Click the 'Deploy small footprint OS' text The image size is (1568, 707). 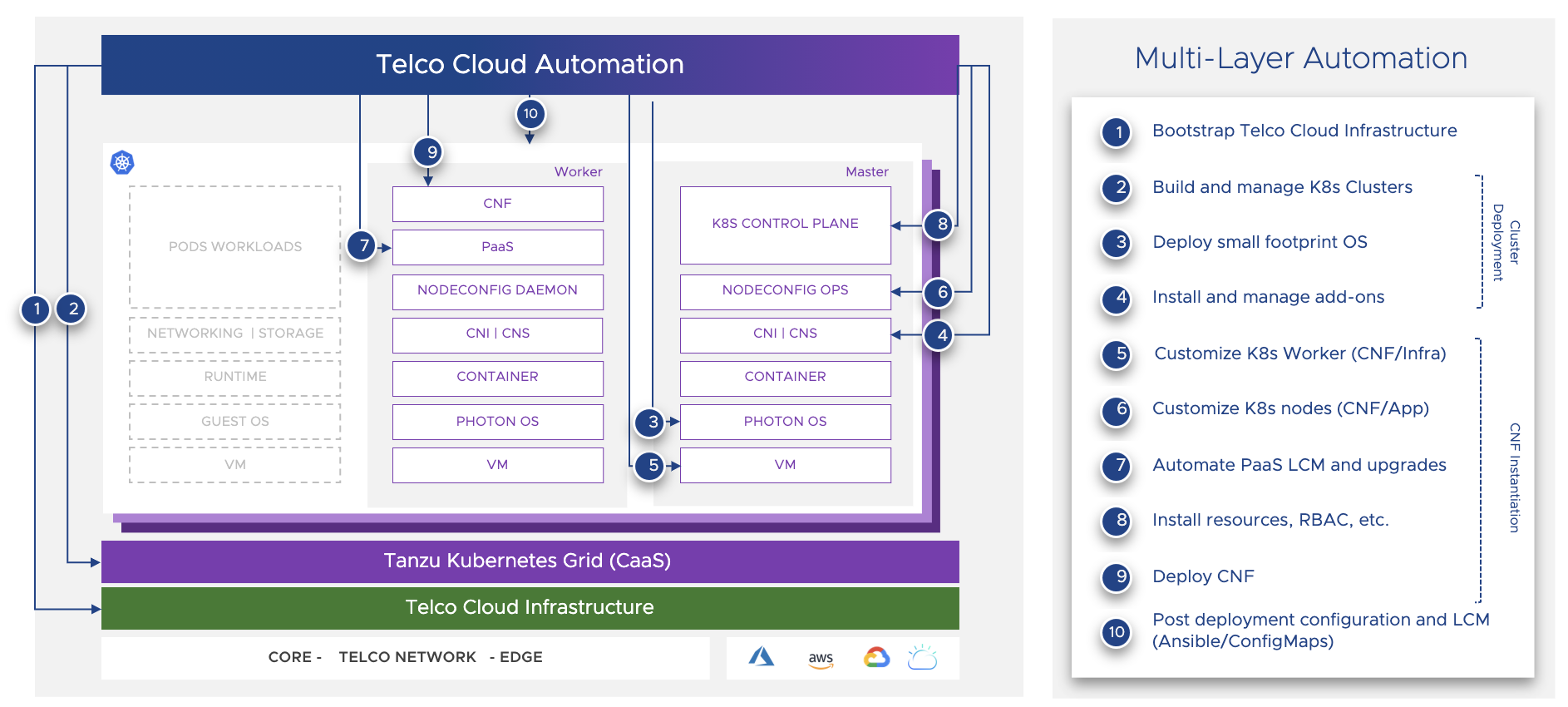coord(1260,243)
